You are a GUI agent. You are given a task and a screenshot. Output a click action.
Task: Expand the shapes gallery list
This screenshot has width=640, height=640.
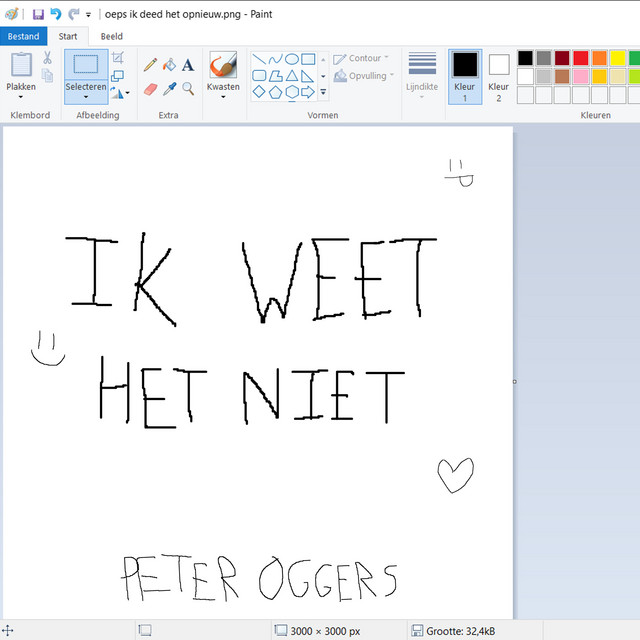pyautogui.click(x=322, y=92)
